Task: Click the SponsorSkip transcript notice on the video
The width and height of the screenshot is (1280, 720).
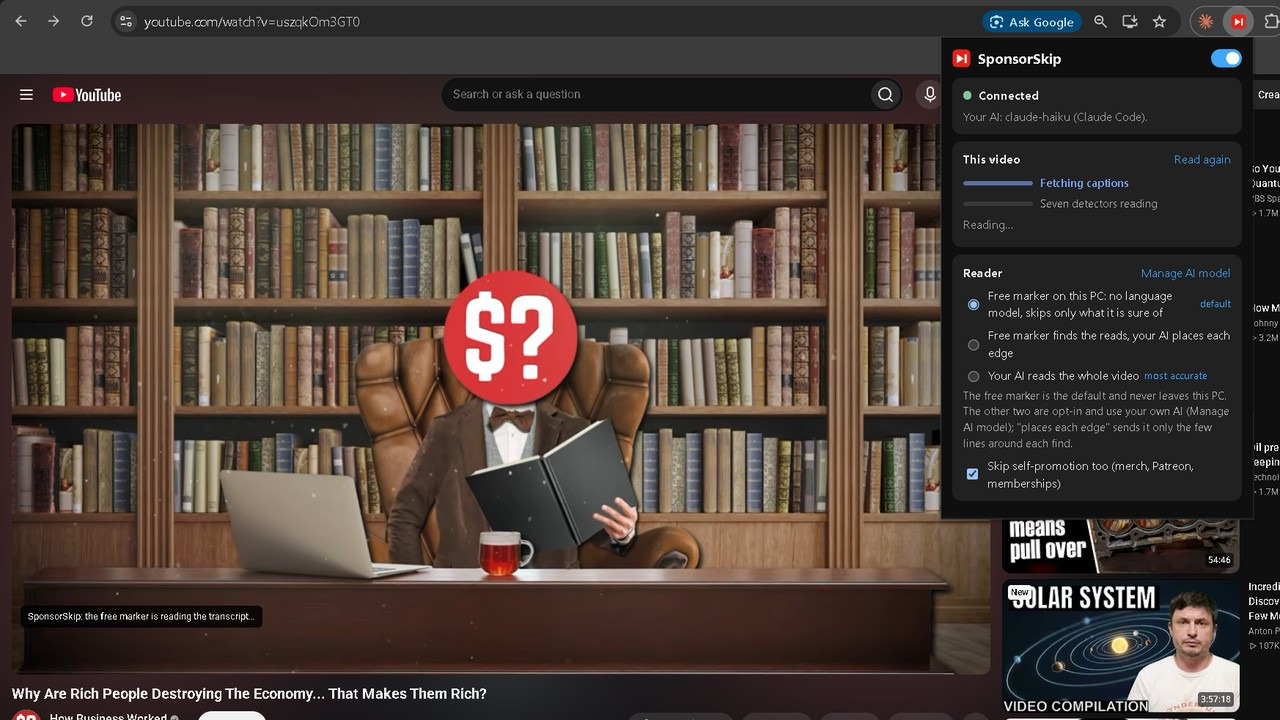Action: pyautogui.click(x=141, y=617)
